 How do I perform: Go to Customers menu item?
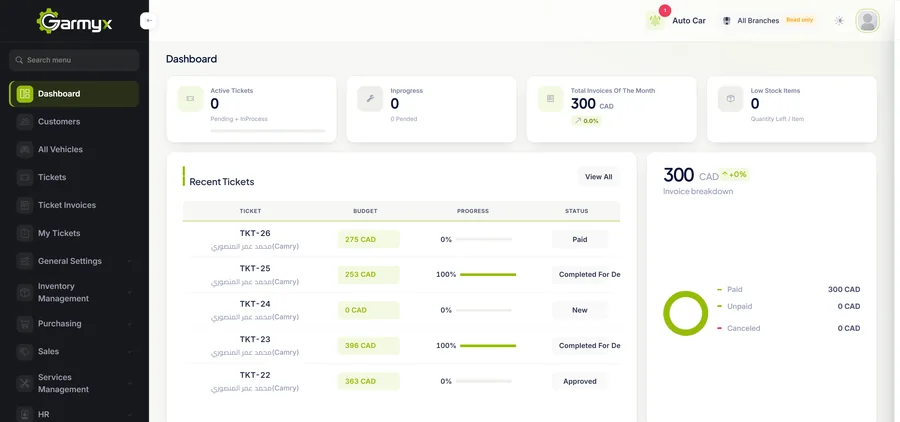(74, 122)
